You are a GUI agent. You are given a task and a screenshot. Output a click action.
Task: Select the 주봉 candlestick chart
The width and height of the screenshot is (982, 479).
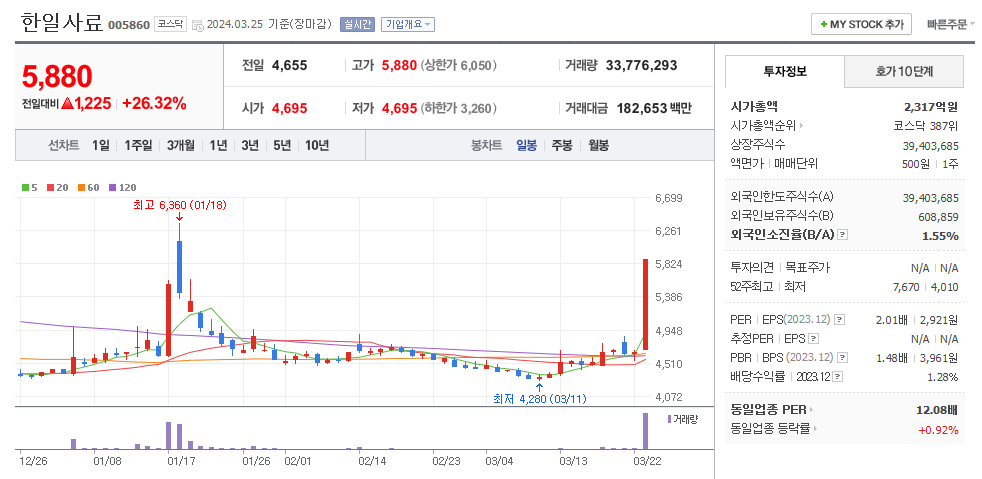pyautogui.click(x=562, y=146)
